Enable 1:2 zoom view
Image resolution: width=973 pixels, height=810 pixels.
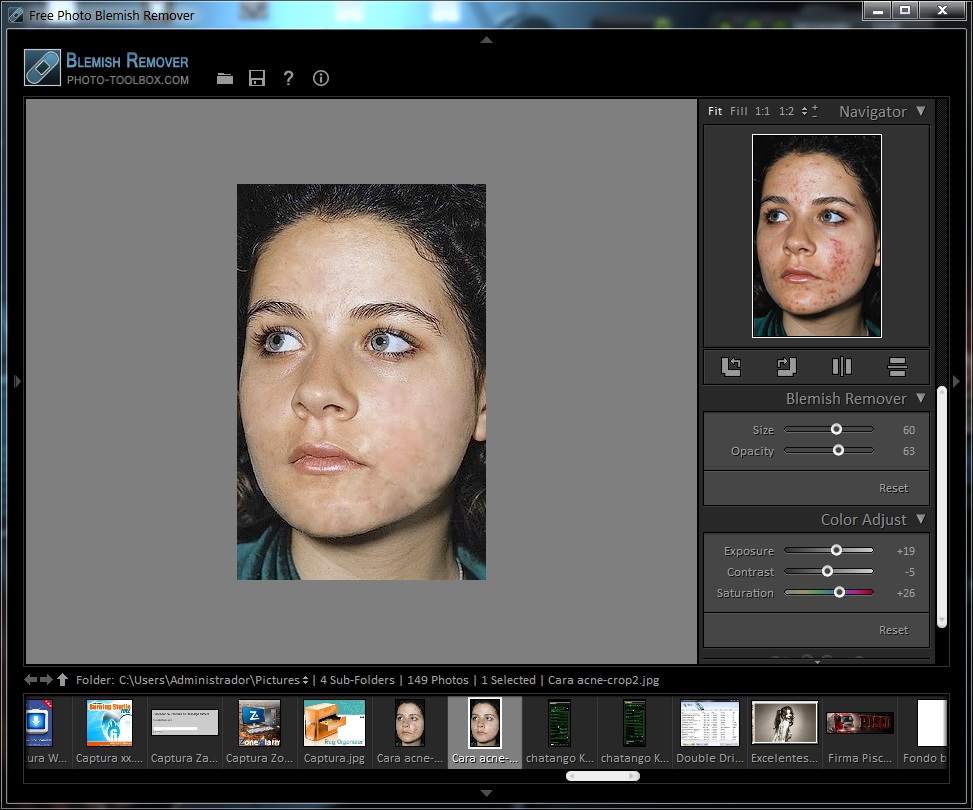pyautogui.click(x=785, y=111)
